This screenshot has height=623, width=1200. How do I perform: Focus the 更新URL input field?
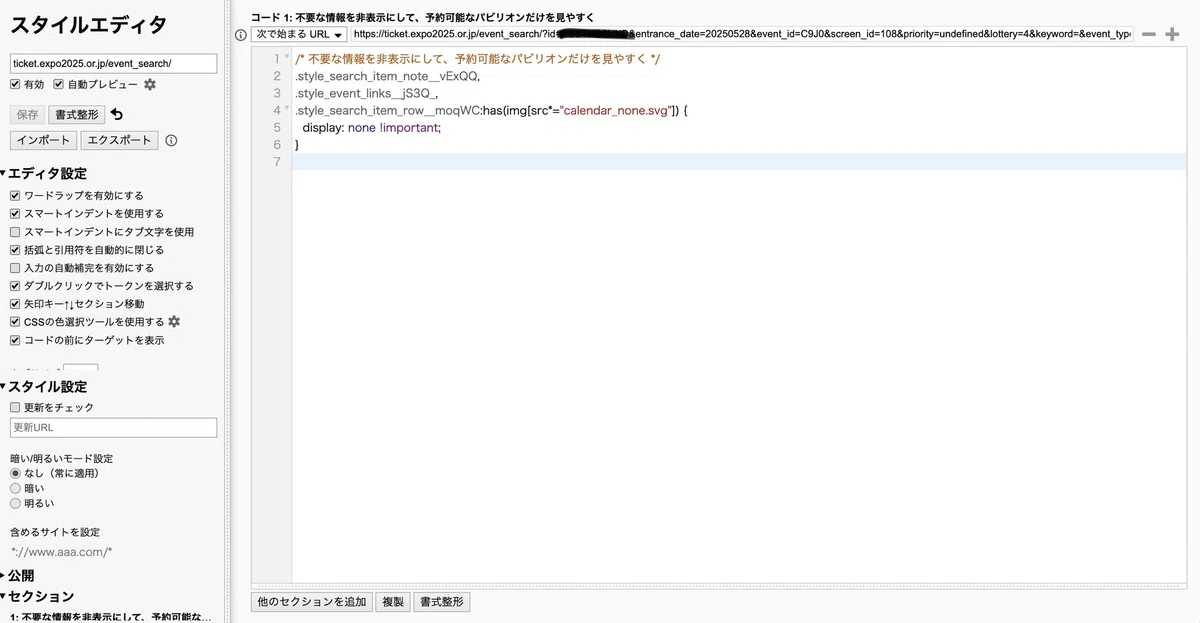tap(113, 428)
